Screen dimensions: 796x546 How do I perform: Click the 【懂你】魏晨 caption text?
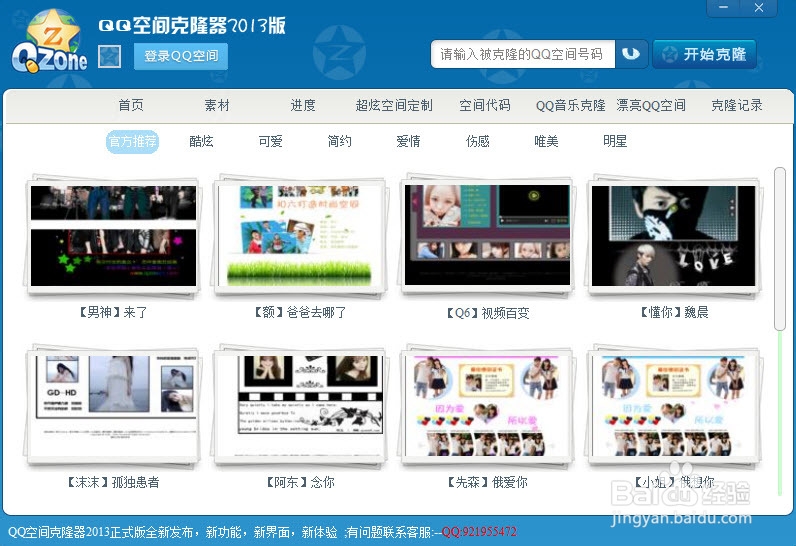click(674, 312)
